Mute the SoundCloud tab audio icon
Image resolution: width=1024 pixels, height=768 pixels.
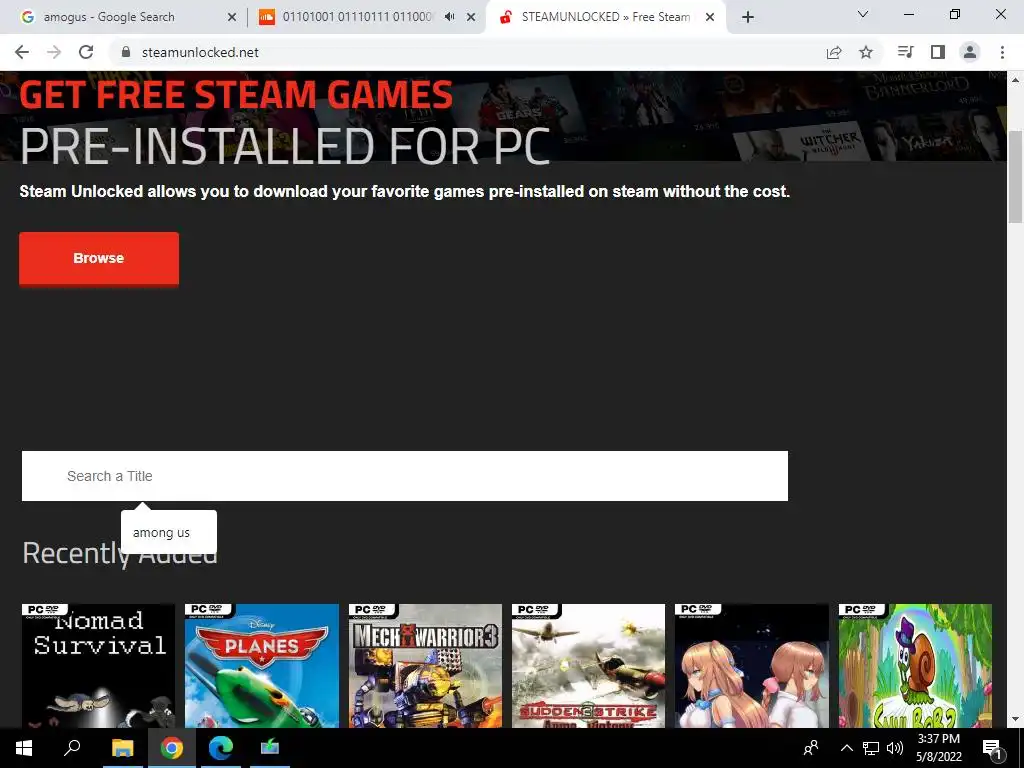(x=449, y=17)
